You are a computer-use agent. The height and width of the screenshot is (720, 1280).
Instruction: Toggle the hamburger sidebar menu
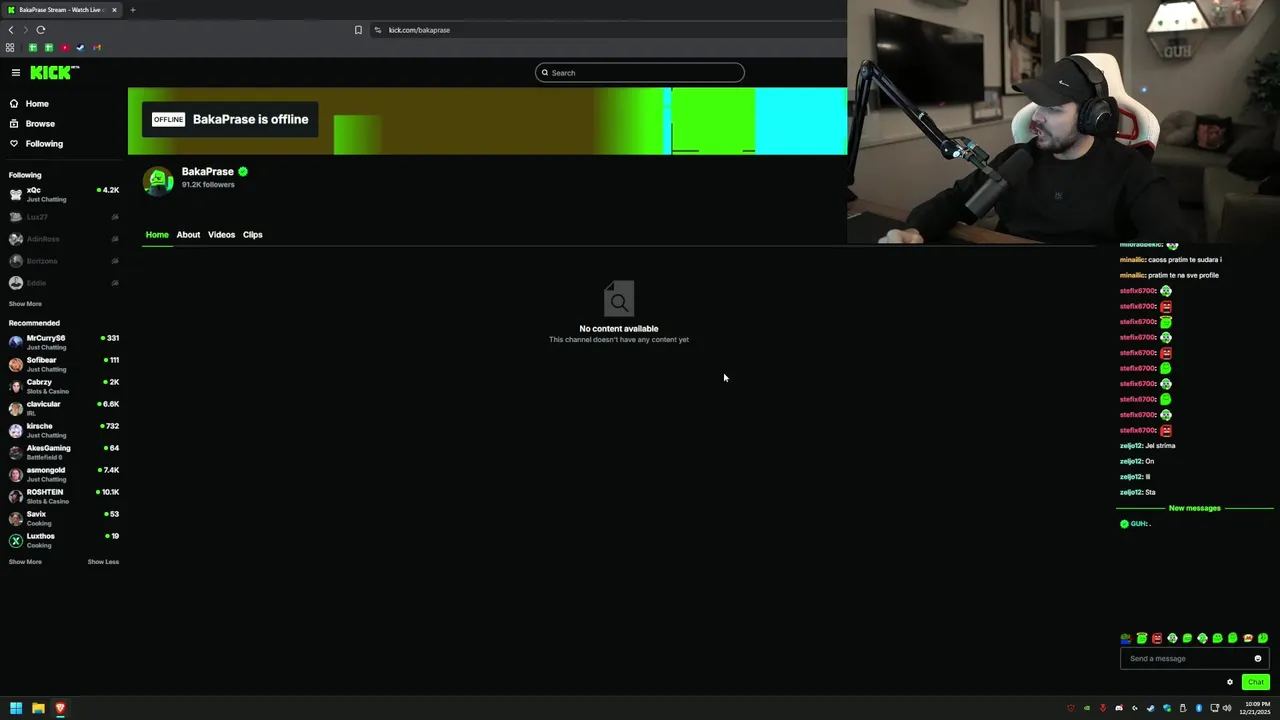[16, 72]
